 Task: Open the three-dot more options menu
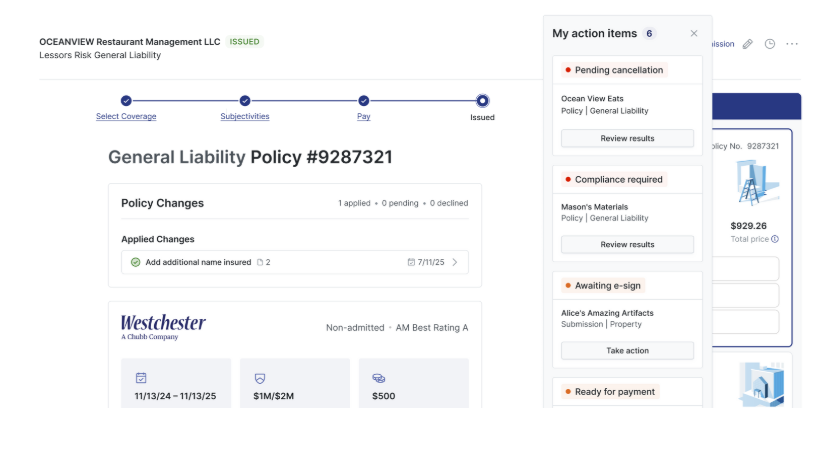point(792,44)
